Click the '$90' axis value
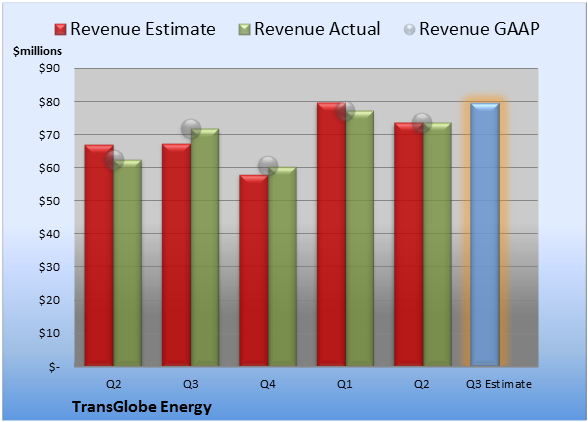The height and width of the screenshot is (422, 588). tap(50, 69)
